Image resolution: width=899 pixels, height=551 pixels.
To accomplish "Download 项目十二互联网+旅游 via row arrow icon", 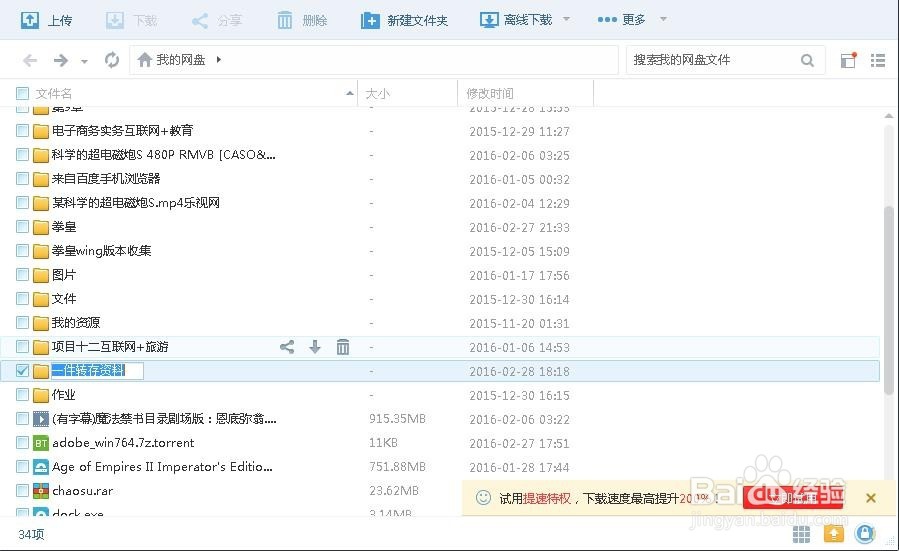I will tap(315, 346).
